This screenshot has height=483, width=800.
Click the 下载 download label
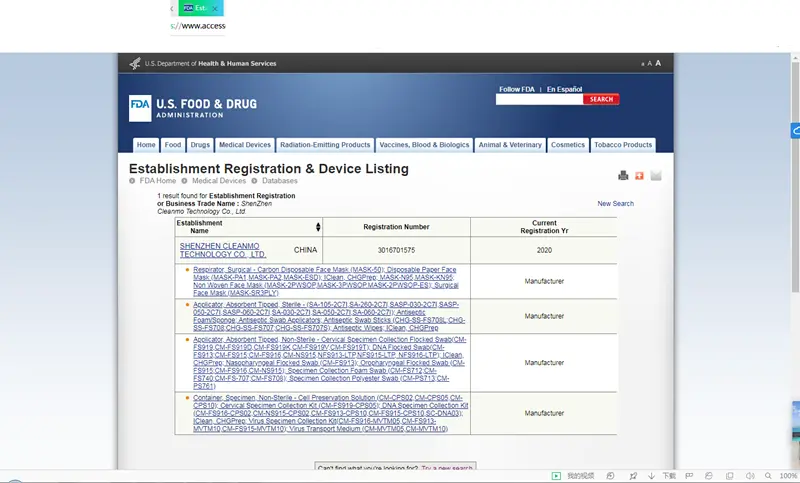[x=669, y=476]
